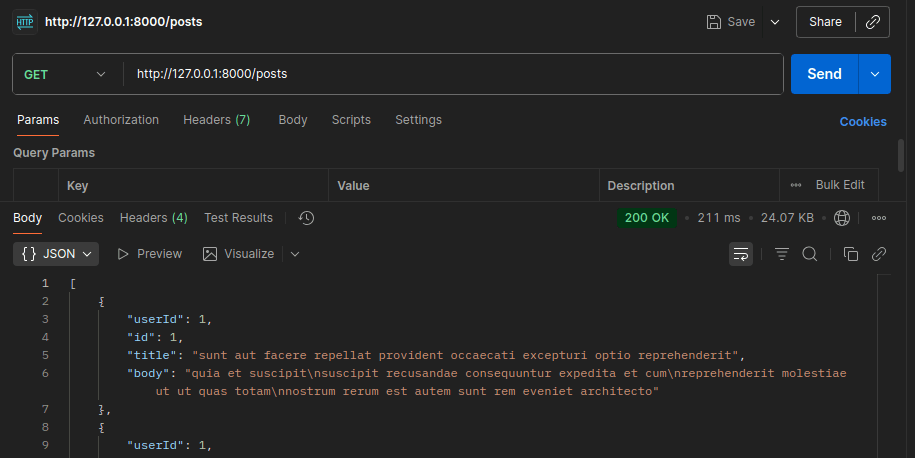Click the Share button

(x=825, y=22)
